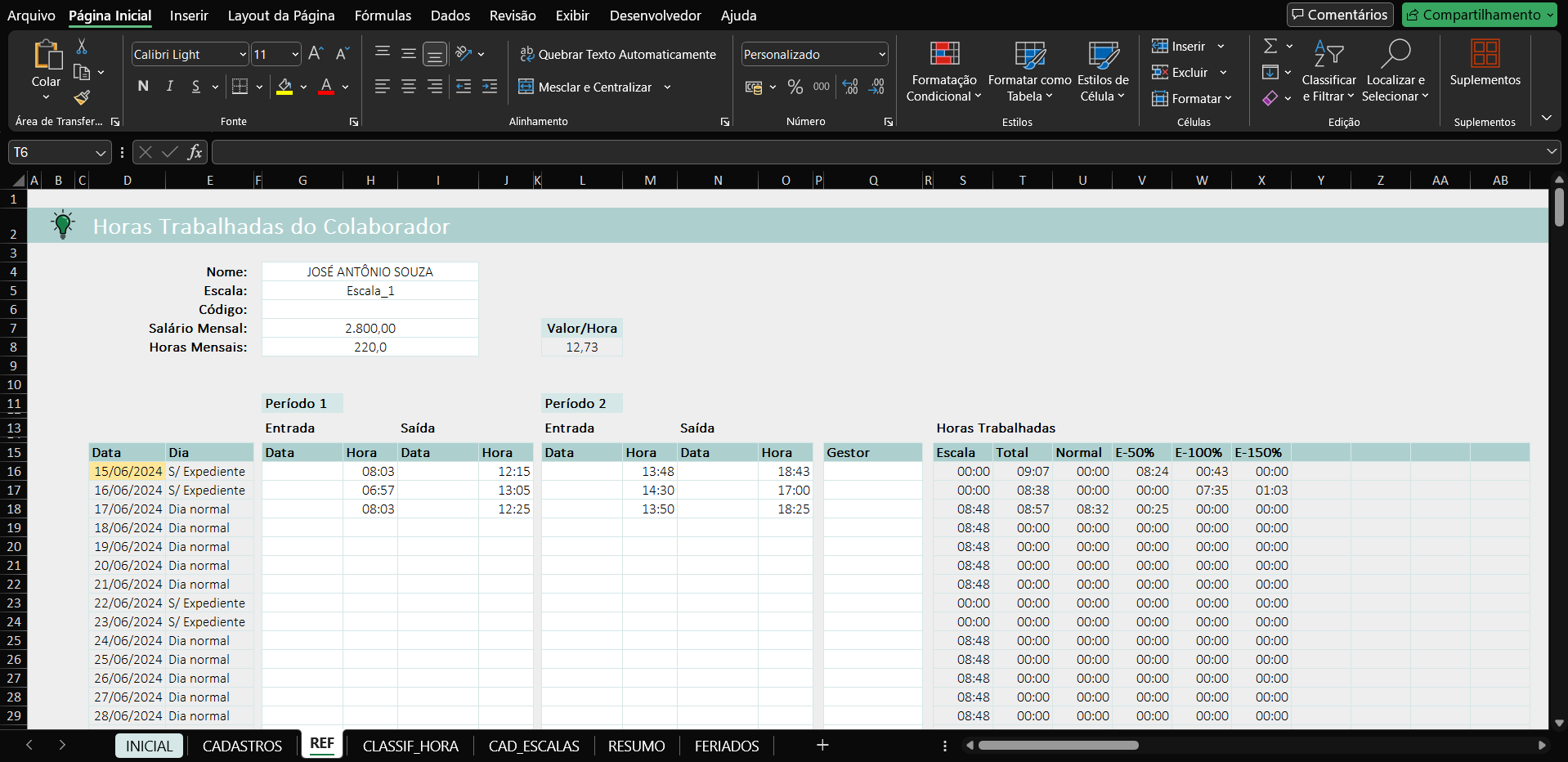This screenshot has height=762, width=1568.
Task: Select the Itálico formatting icon
Action: [x=169, y=86]
